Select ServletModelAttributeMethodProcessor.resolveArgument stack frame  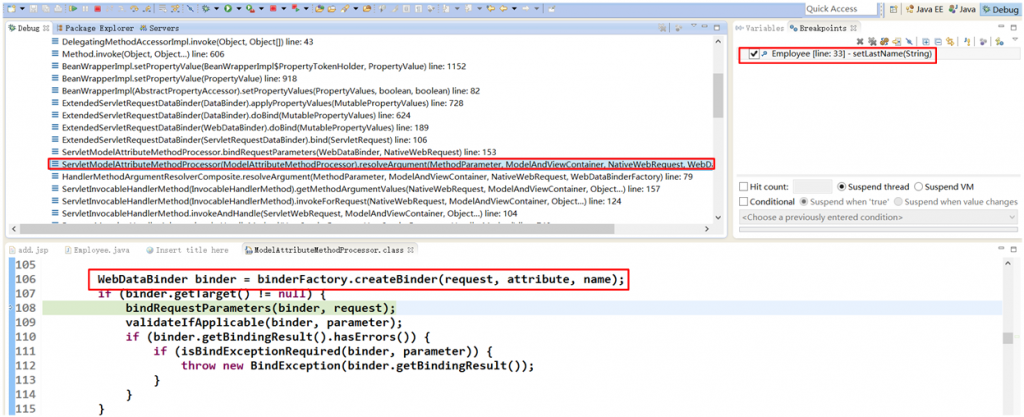pos(382,164)
